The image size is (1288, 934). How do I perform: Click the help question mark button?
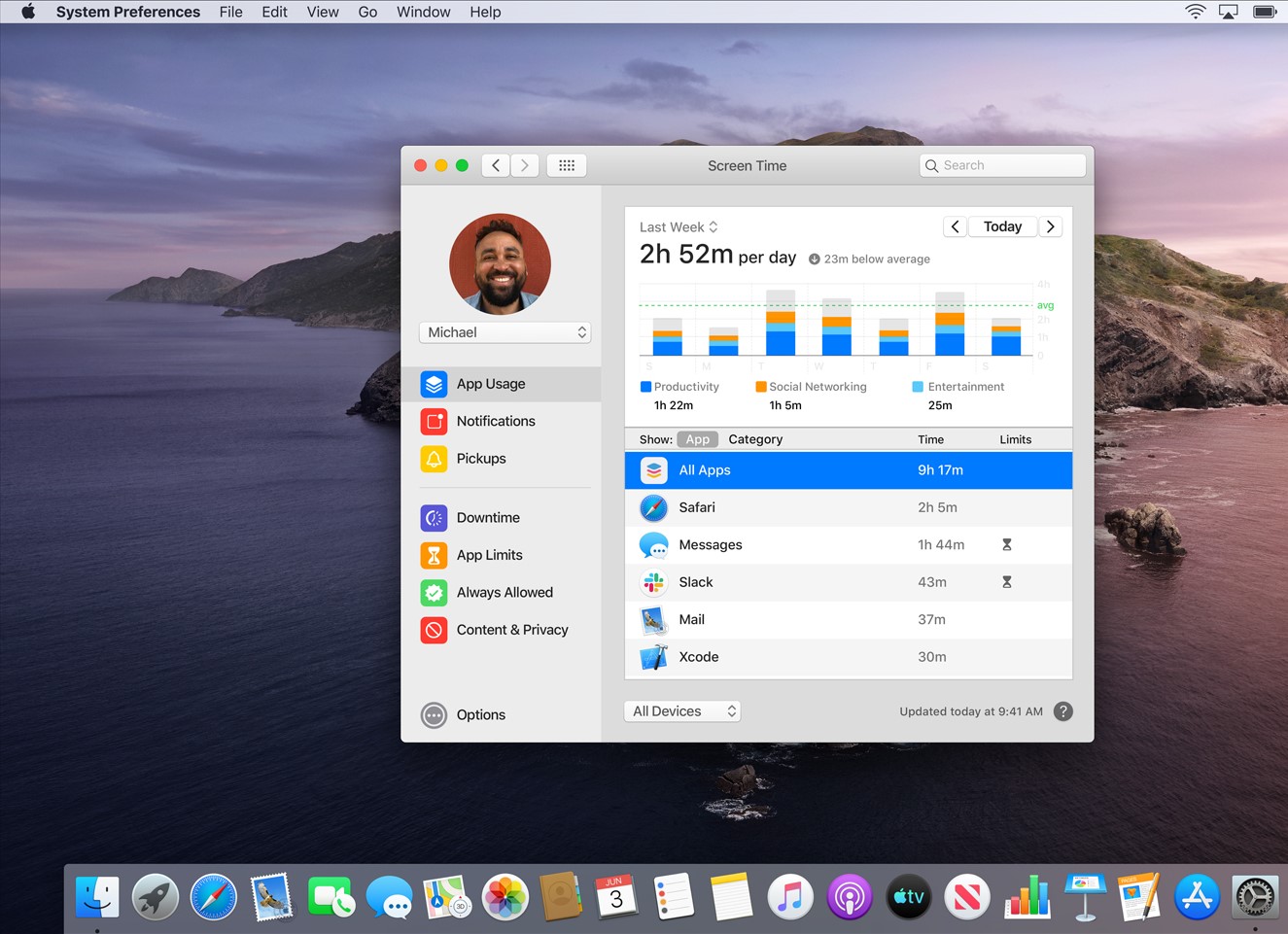1063,711
